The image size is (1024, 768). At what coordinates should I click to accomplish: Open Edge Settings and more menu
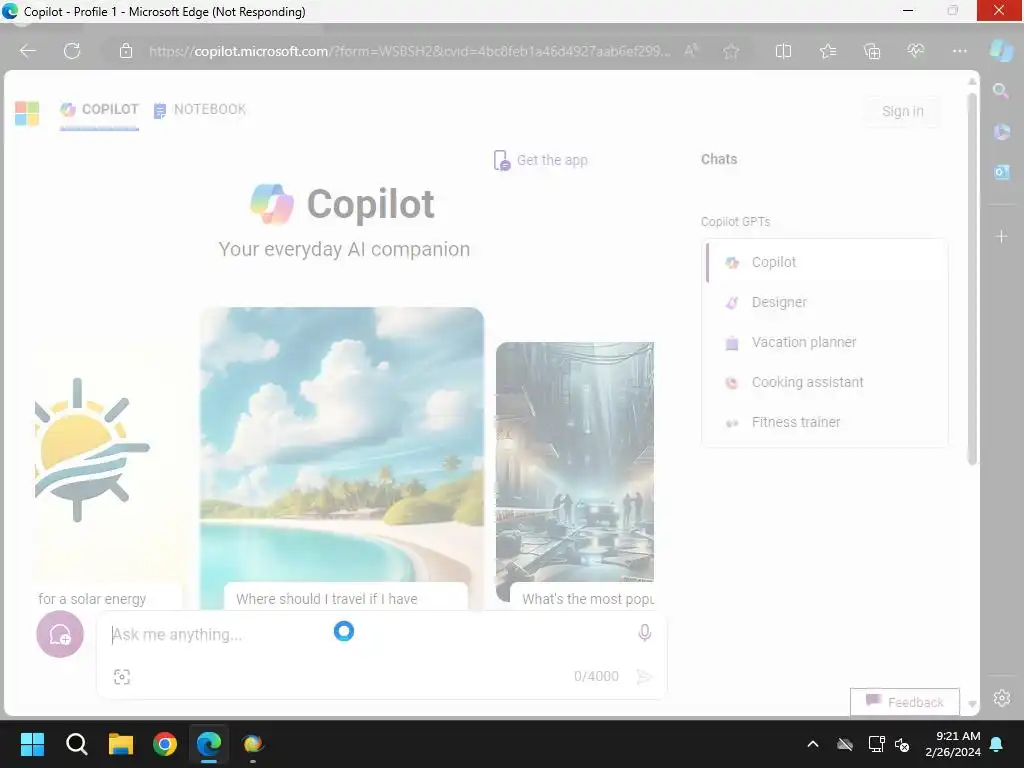959,51
